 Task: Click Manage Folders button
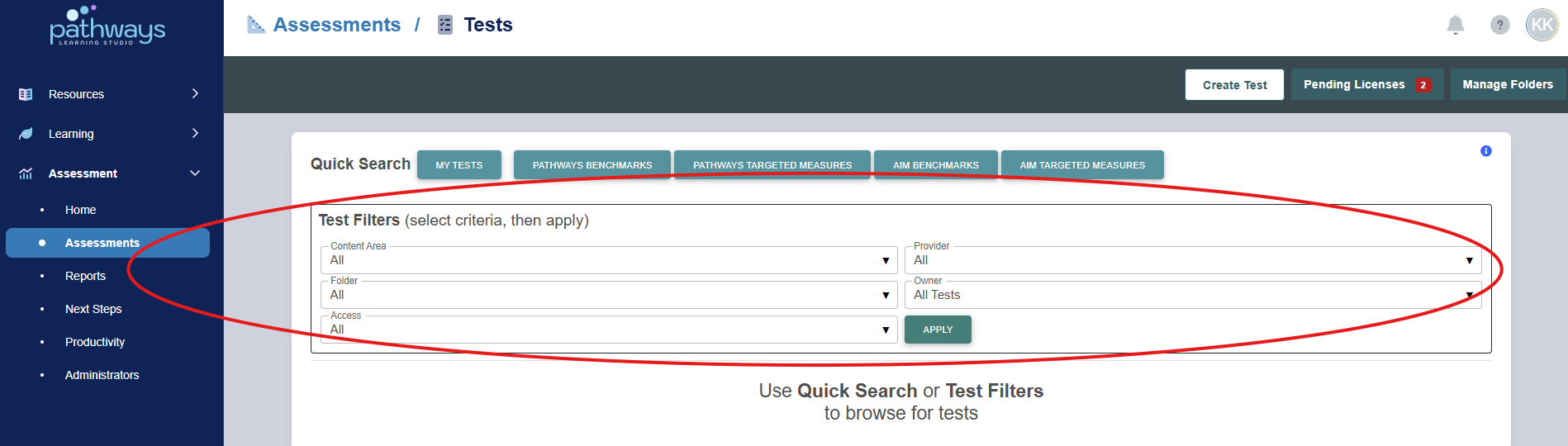(x=1508, y=84)
